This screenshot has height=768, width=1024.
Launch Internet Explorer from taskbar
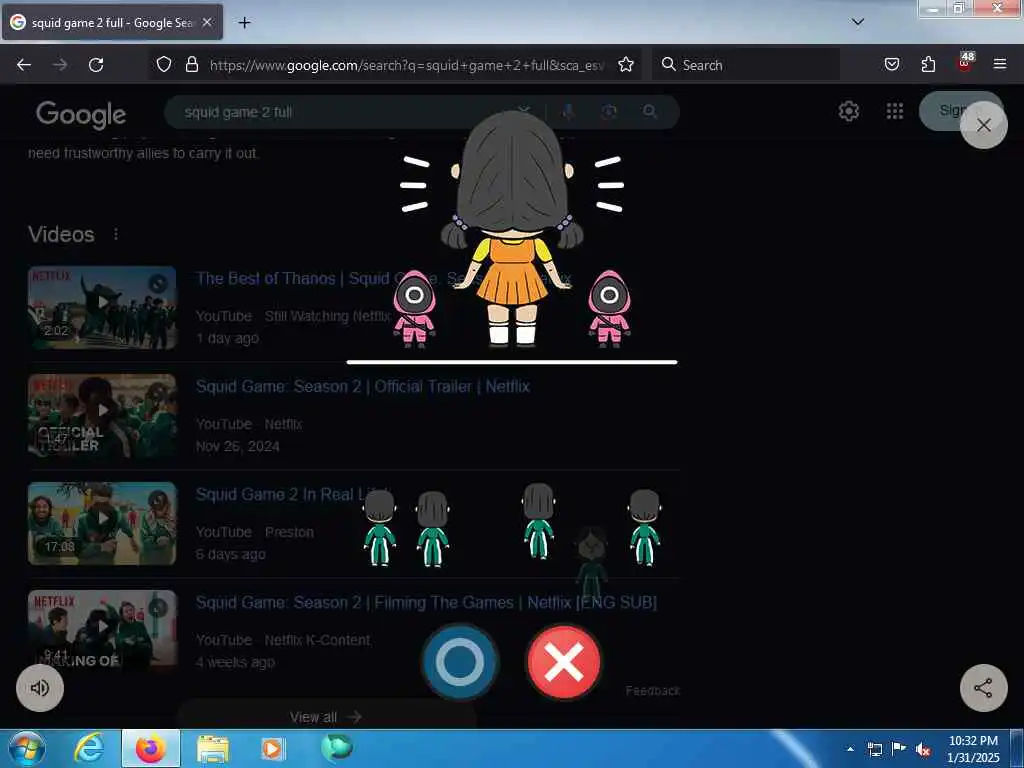point(88,748)
